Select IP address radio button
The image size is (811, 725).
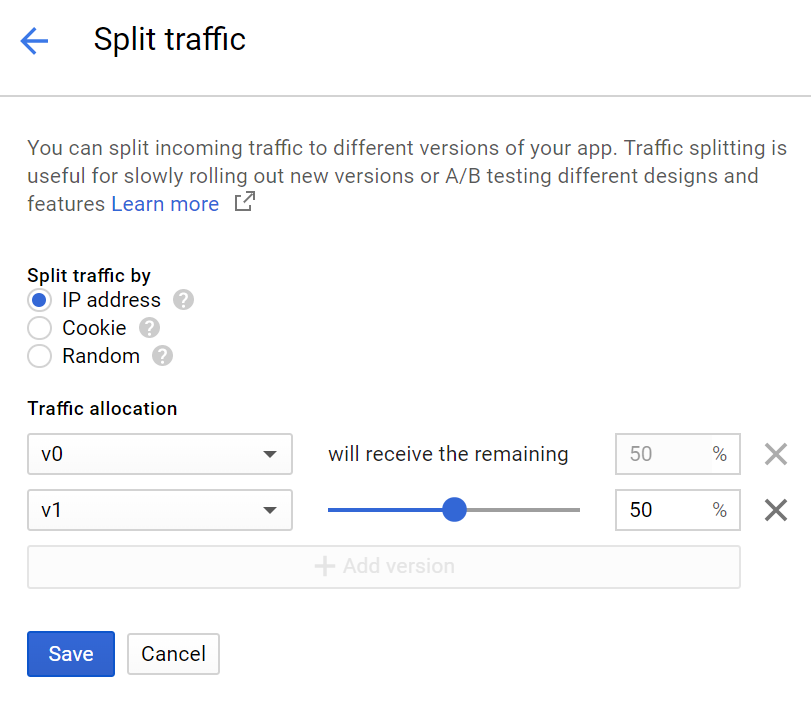tap(40, 300)
